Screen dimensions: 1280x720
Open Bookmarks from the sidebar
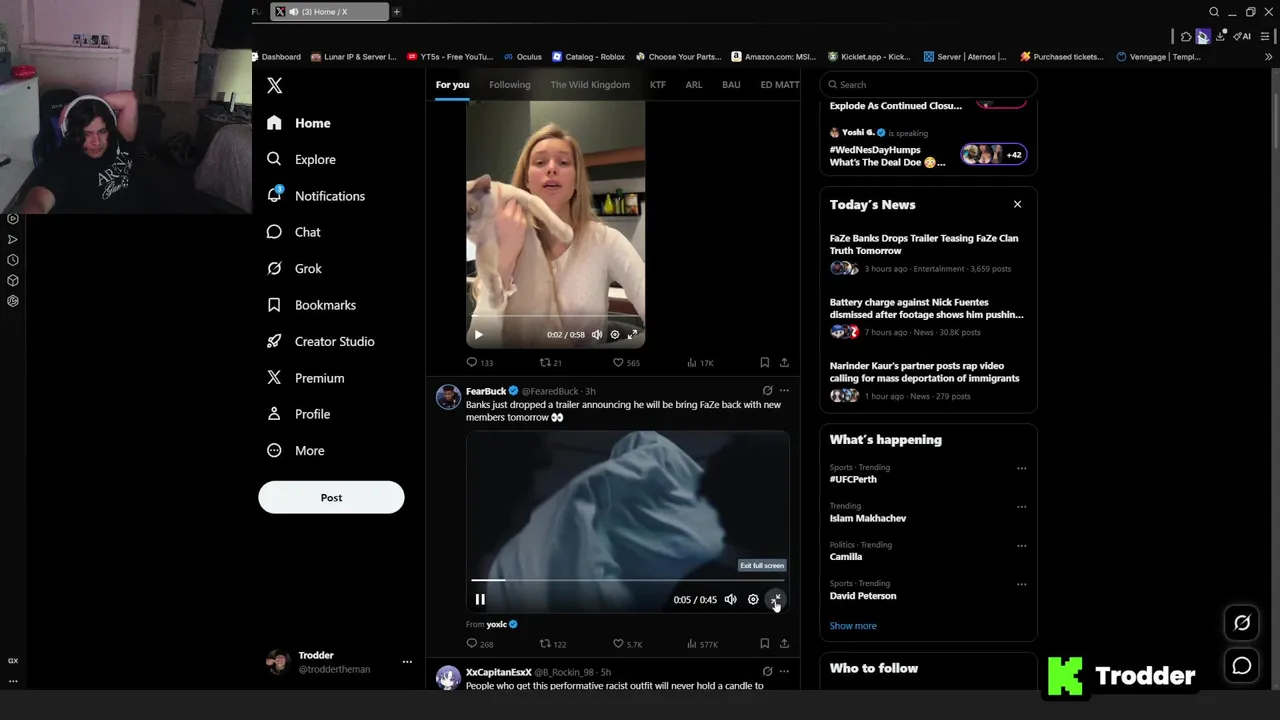(x=311, y=305)
